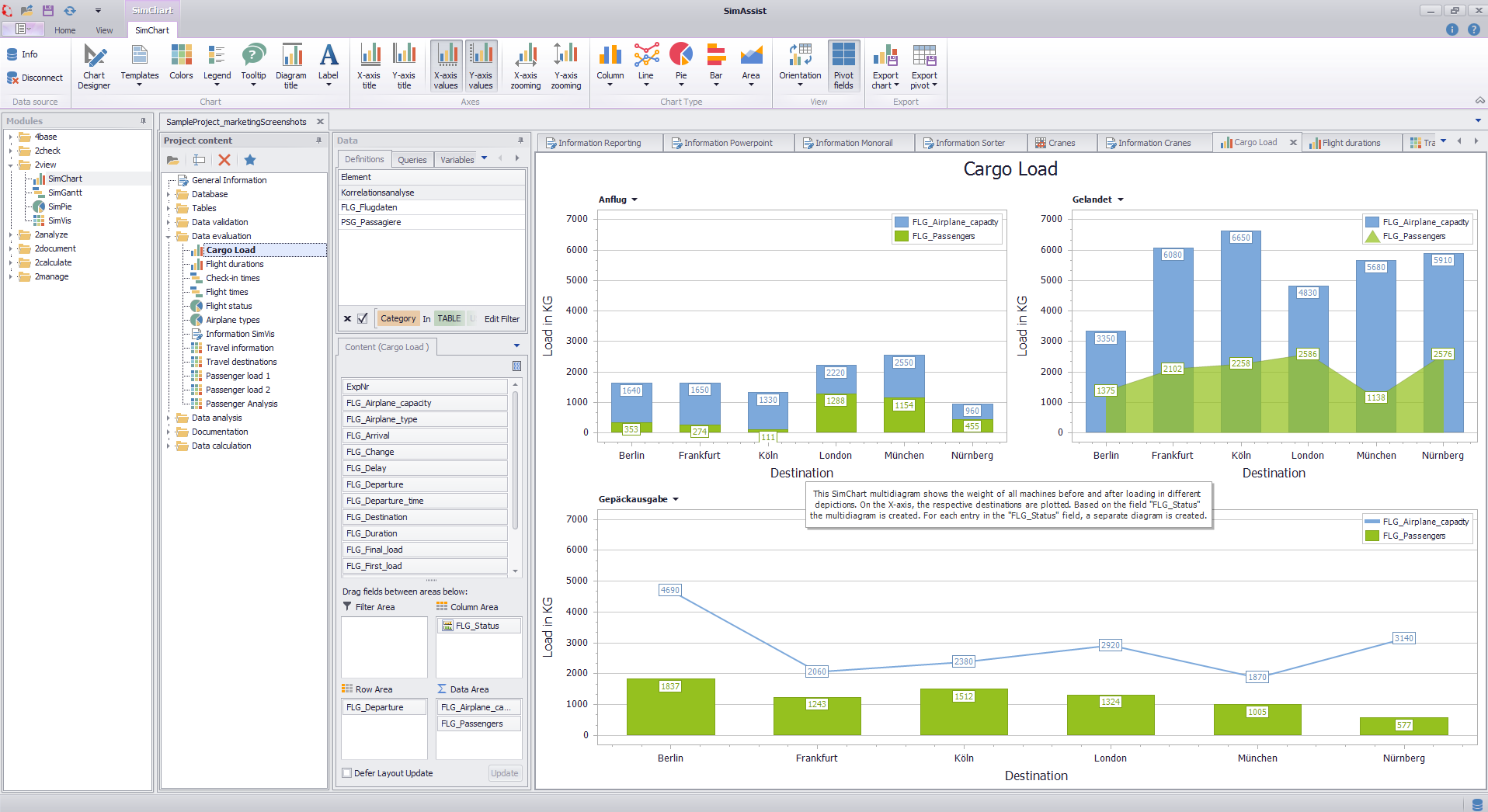Choose the Area chart type

coord(751,65)
